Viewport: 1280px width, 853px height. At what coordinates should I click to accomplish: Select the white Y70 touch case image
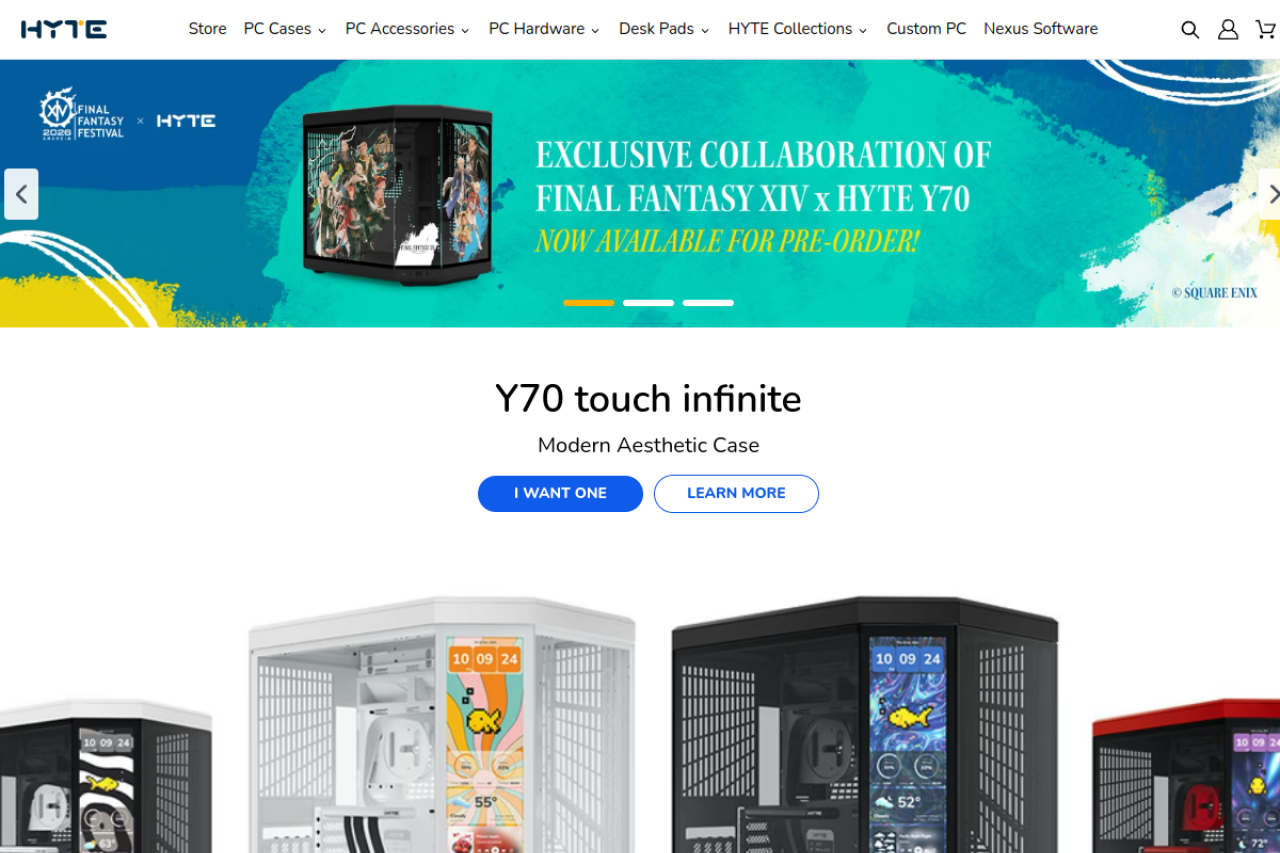(x=441, y=725)
